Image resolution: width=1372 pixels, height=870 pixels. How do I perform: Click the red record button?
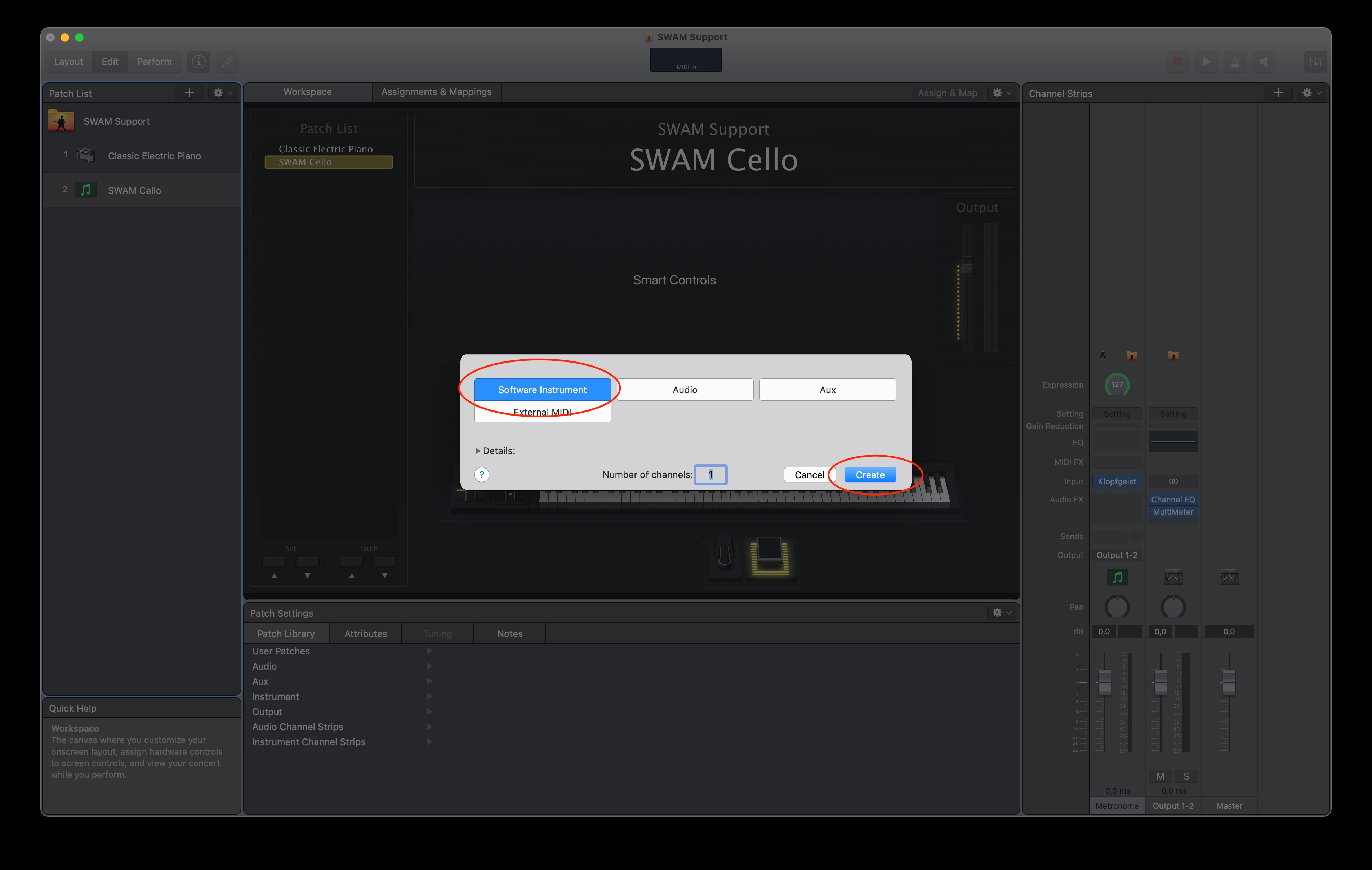(1177, 62)
